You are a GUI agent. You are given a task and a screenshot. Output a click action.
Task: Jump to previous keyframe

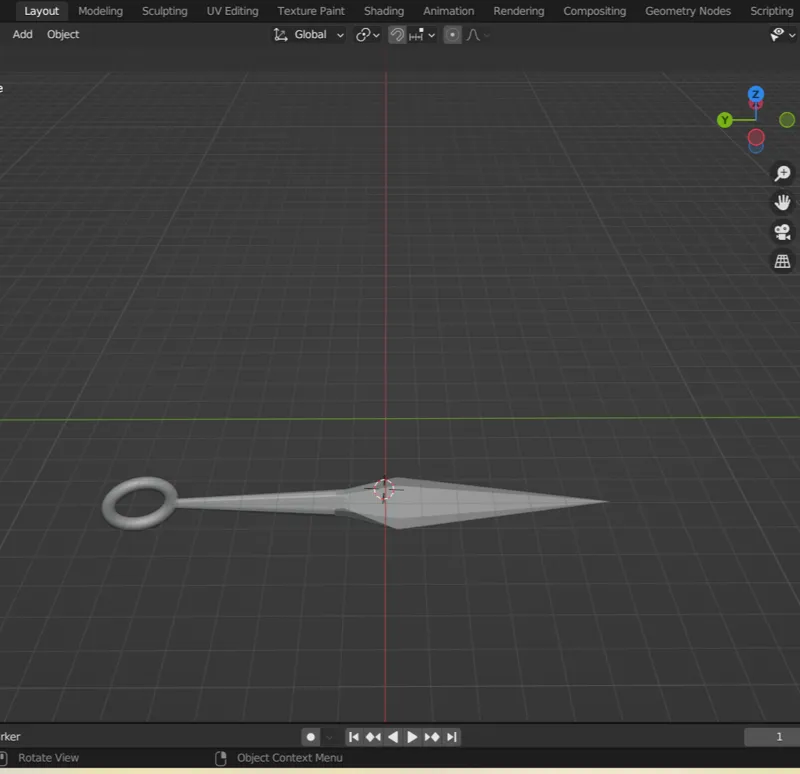pyautogui.click(x=373, y=737)
